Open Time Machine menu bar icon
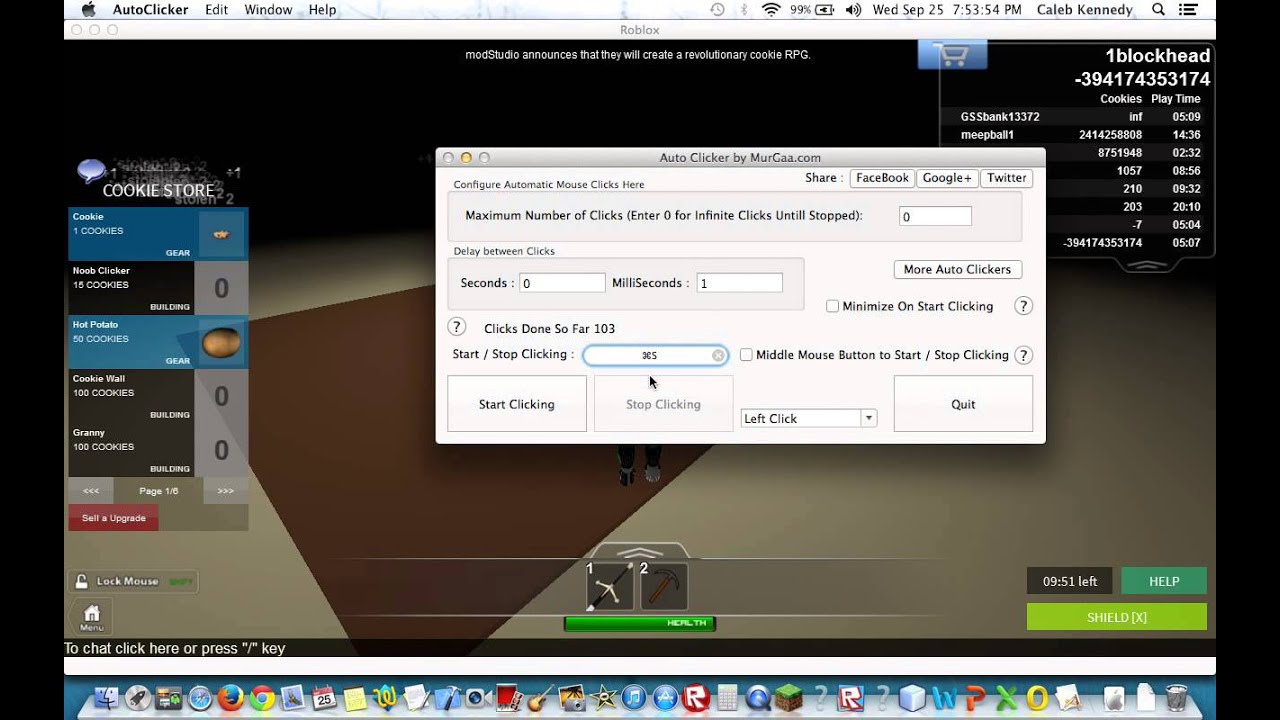Viewport: 1280px width, 720px height. click(717, 10)
